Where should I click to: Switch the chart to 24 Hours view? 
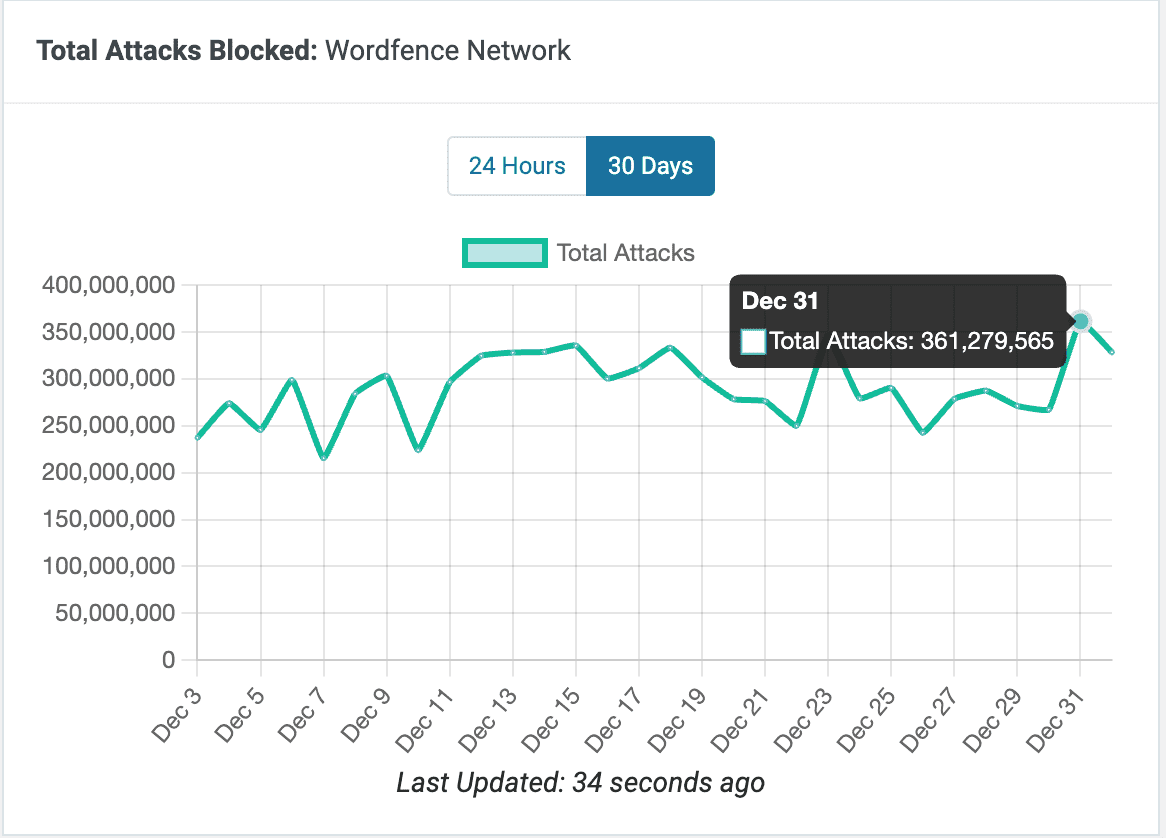pyautogui.click(x=517, y=166)
